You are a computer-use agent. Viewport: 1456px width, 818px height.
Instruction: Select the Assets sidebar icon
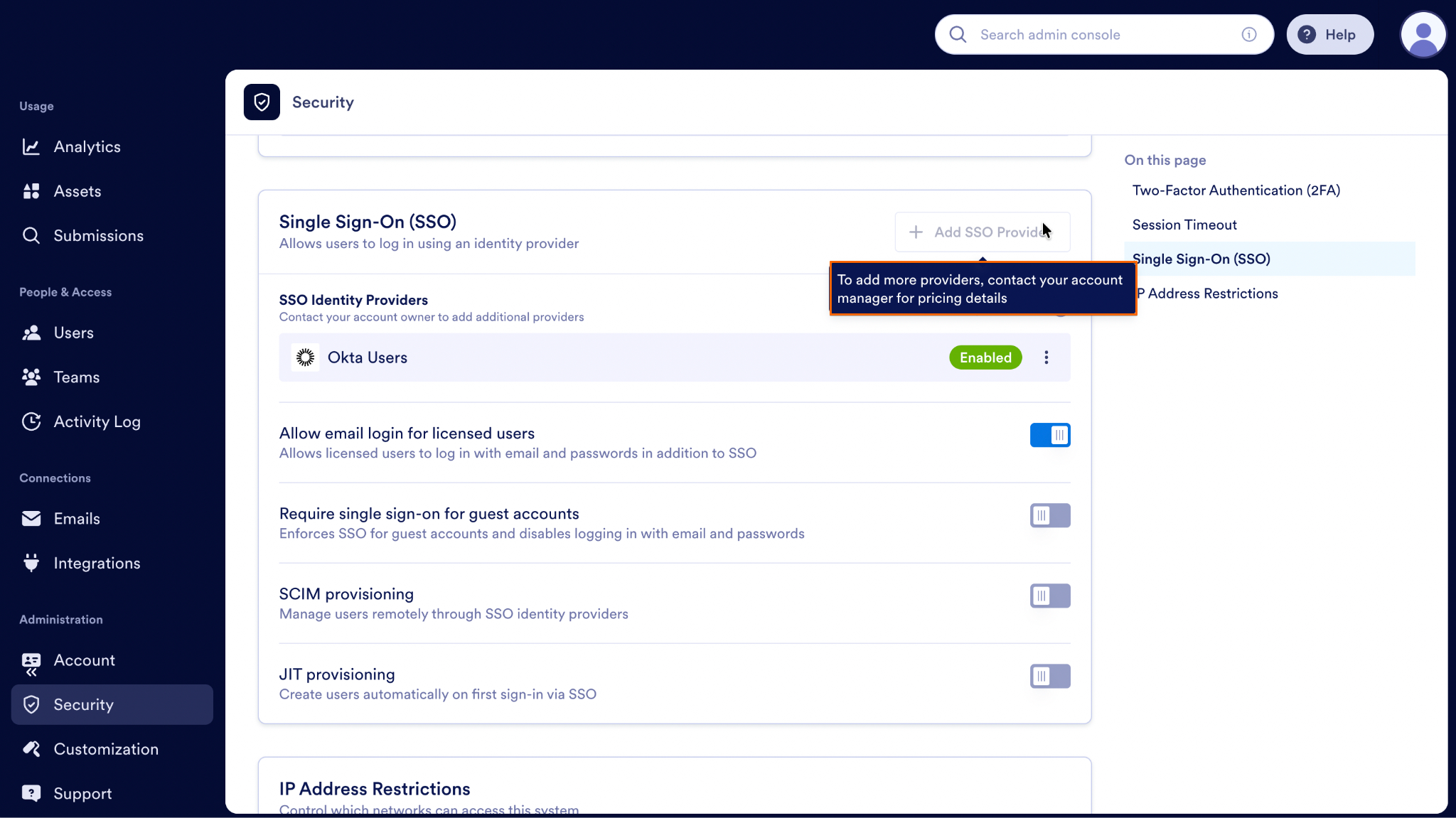[77, 190]
